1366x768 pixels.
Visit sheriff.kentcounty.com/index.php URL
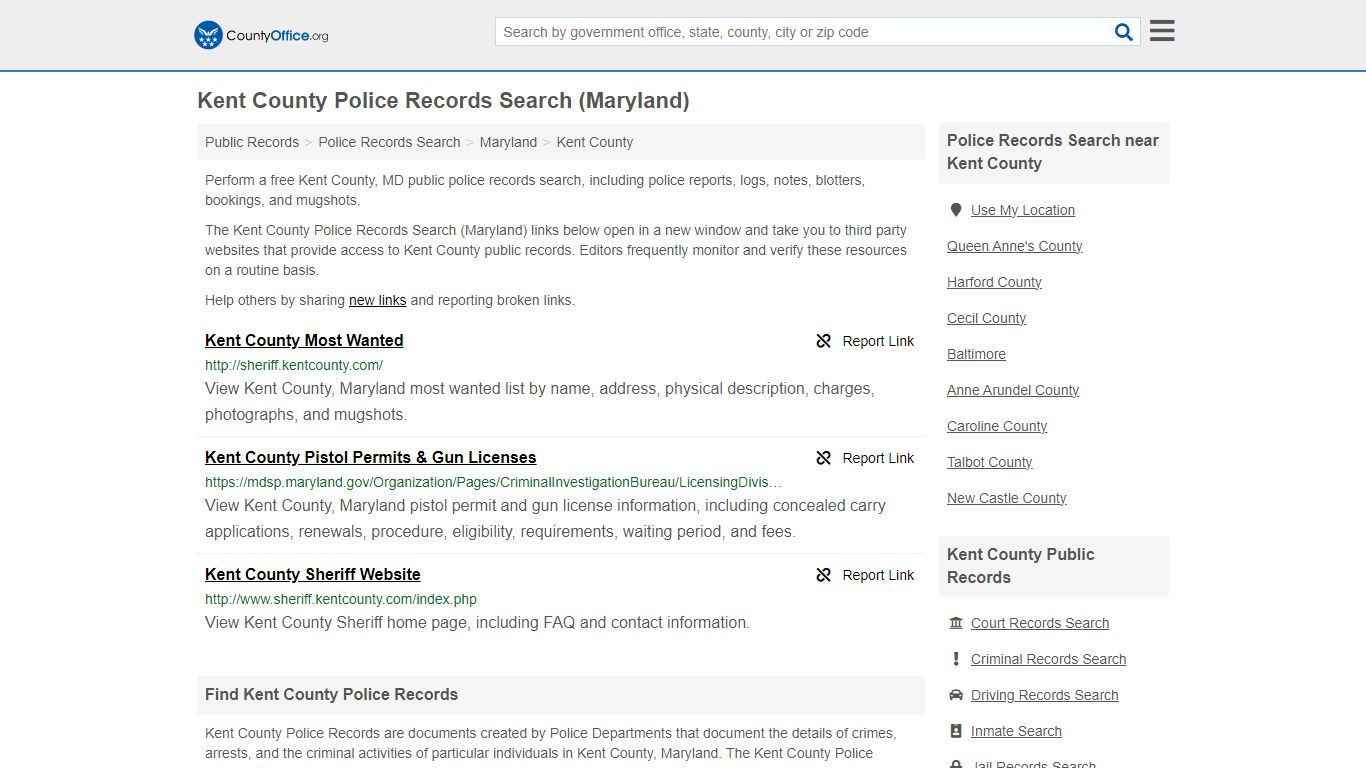coord(341,599)
